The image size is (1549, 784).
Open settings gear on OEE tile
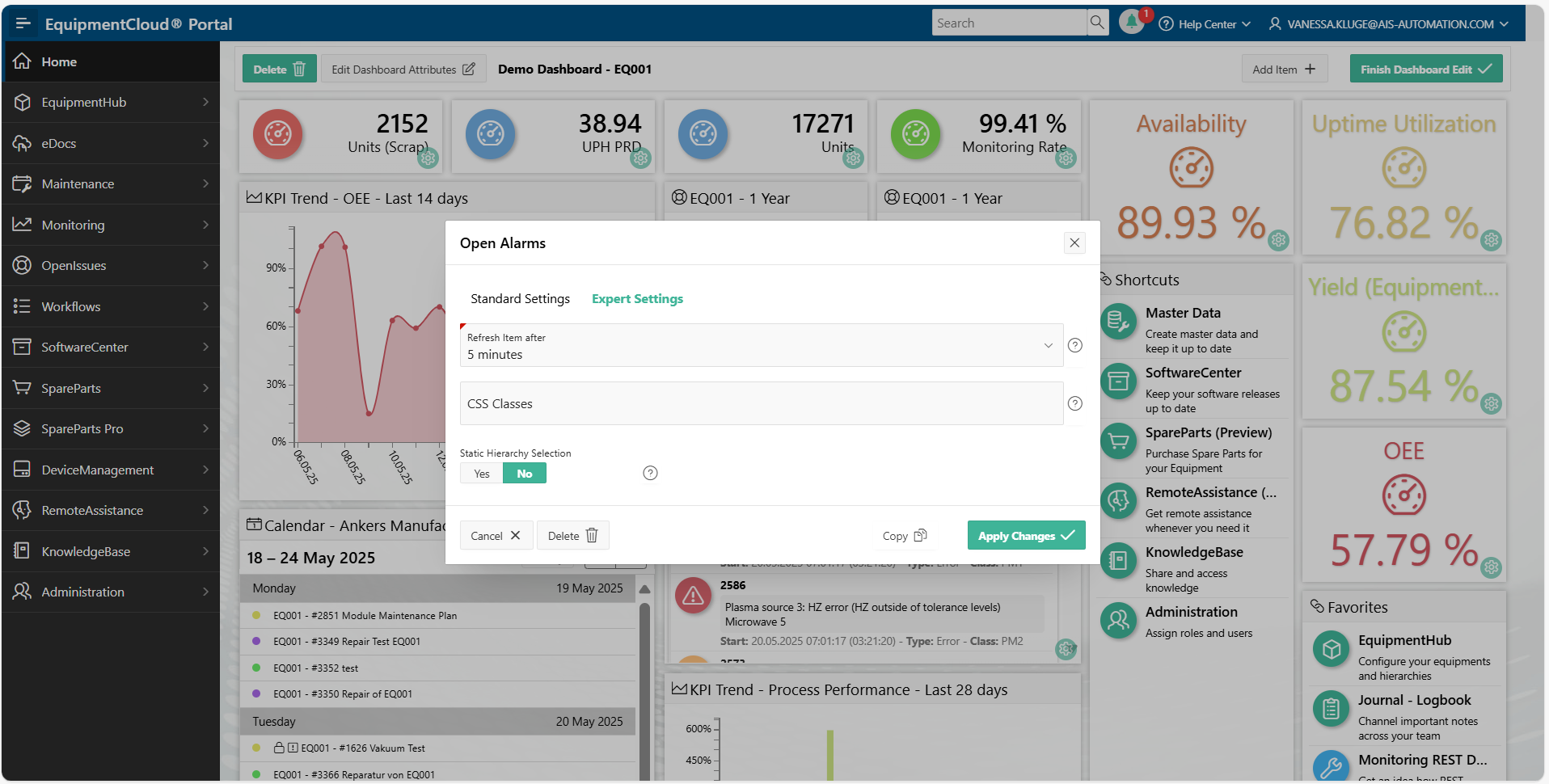coord(1492,567)
